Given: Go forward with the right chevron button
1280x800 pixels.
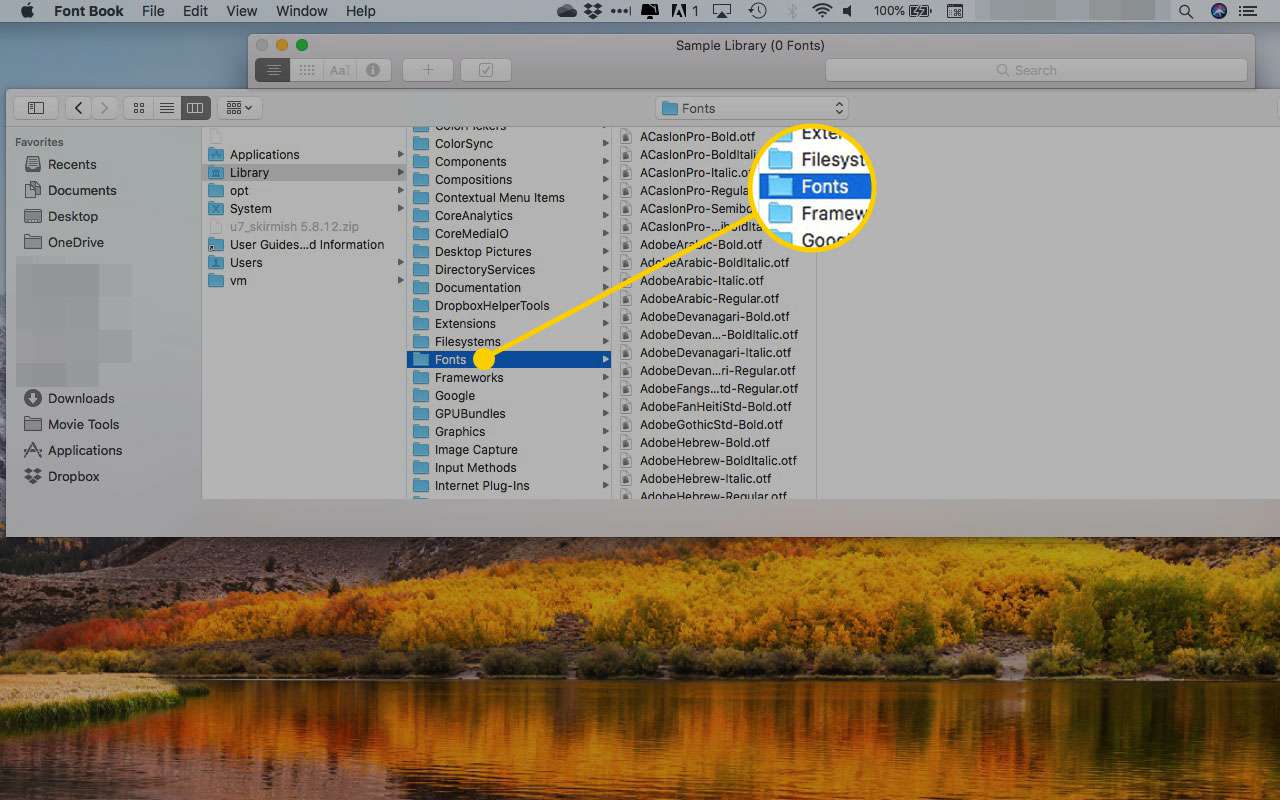Looking at the screenshot, I should [105, 108].
